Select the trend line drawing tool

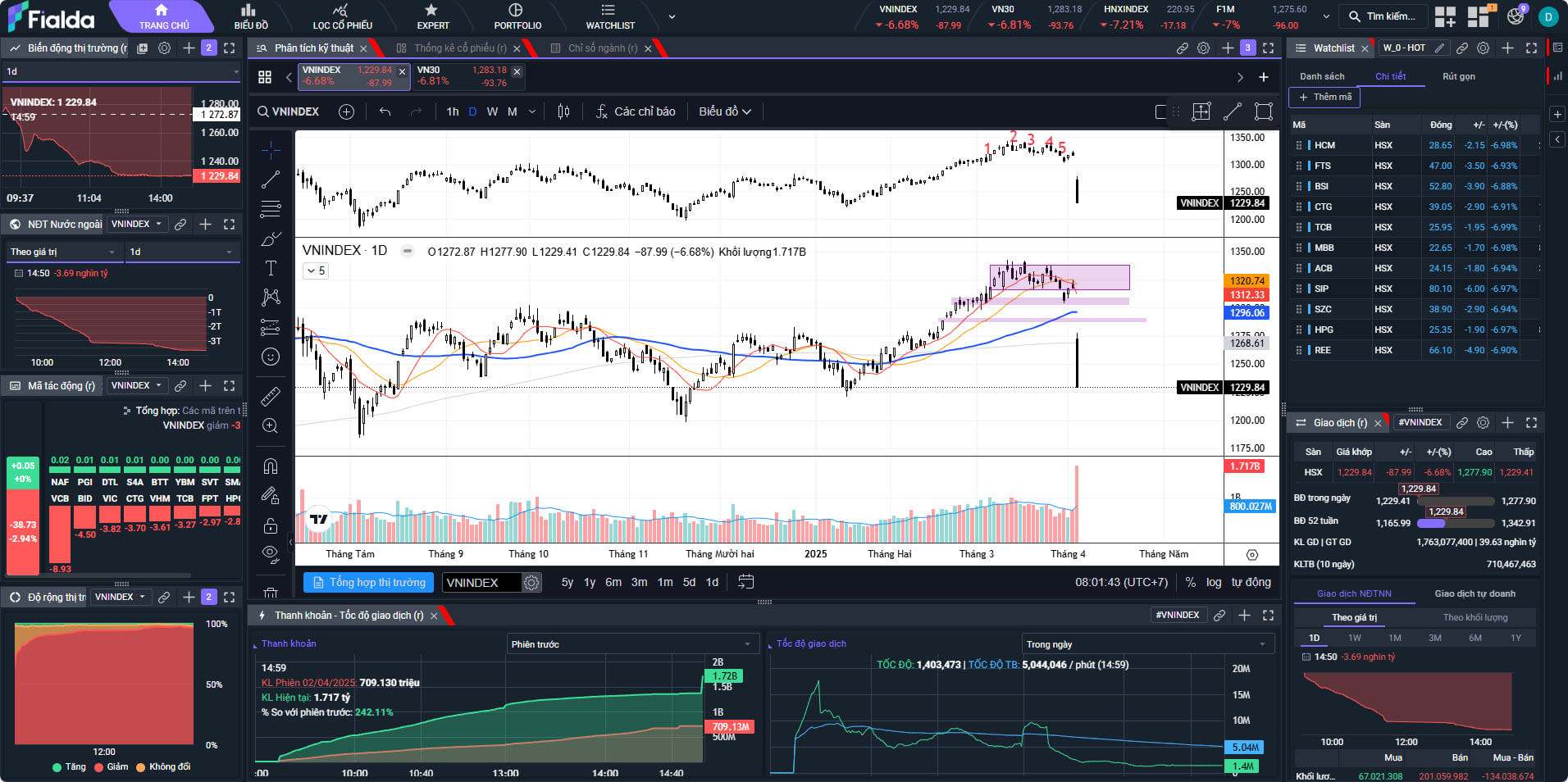point(271,180)
